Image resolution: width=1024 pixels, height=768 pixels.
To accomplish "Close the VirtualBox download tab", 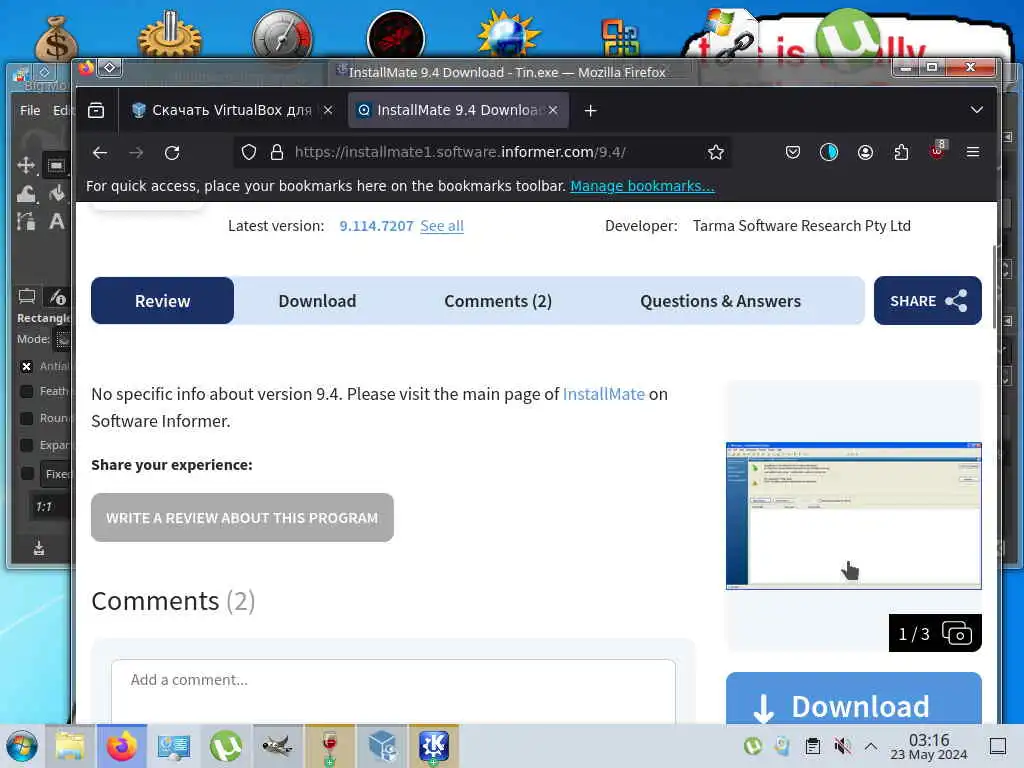I will click(x=328, y=110).
